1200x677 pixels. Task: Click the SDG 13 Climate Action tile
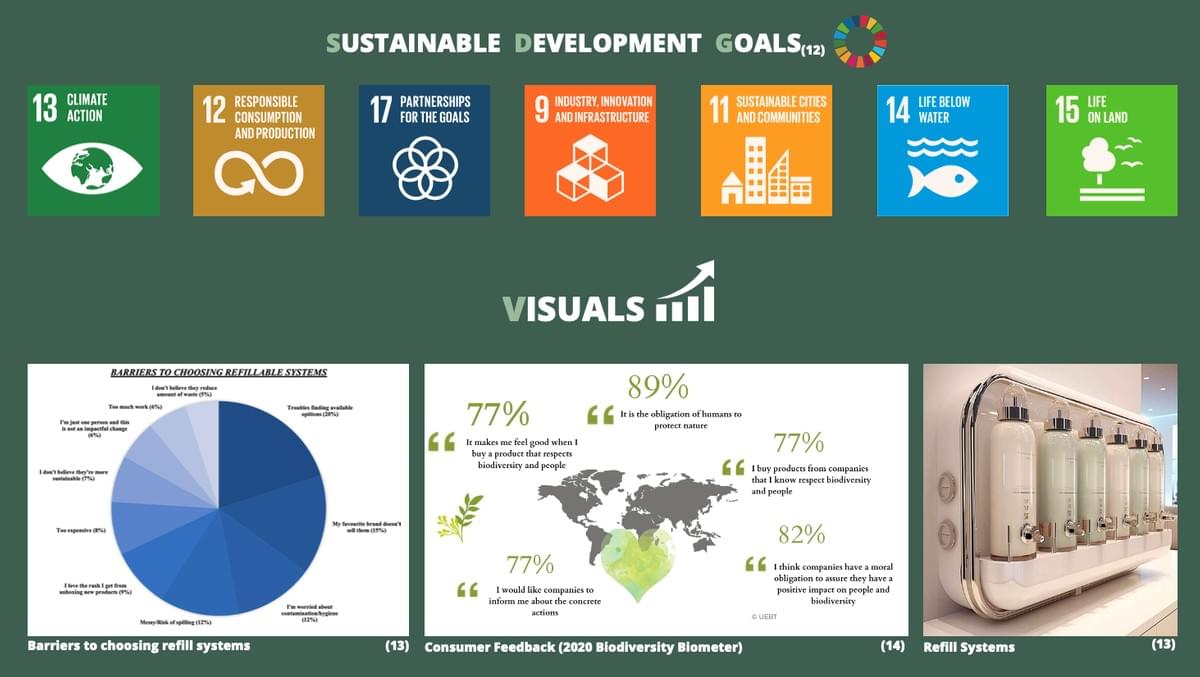94,150
